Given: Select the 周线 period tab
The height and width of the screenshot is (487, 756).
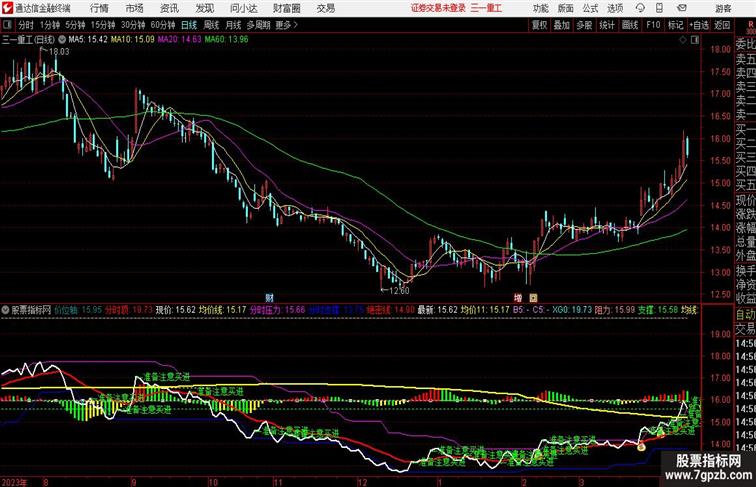Looking at the screenshot, I should tap(211, 25).
